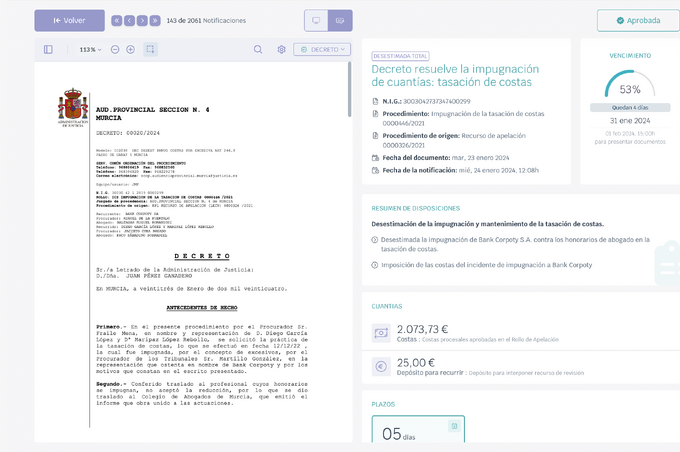Open viewer settings gear icon

[x=281, y=49]
